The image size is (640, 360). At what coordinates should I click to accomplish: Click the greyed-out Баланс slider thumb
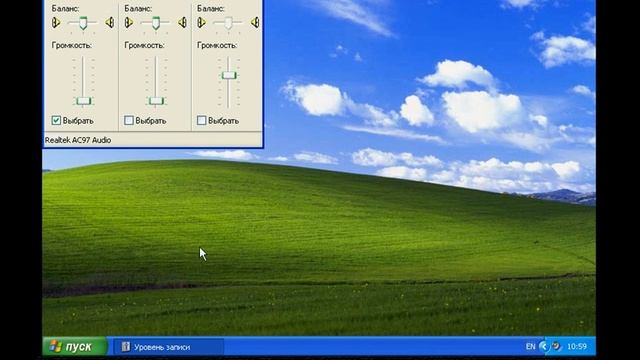coord(229,23)
